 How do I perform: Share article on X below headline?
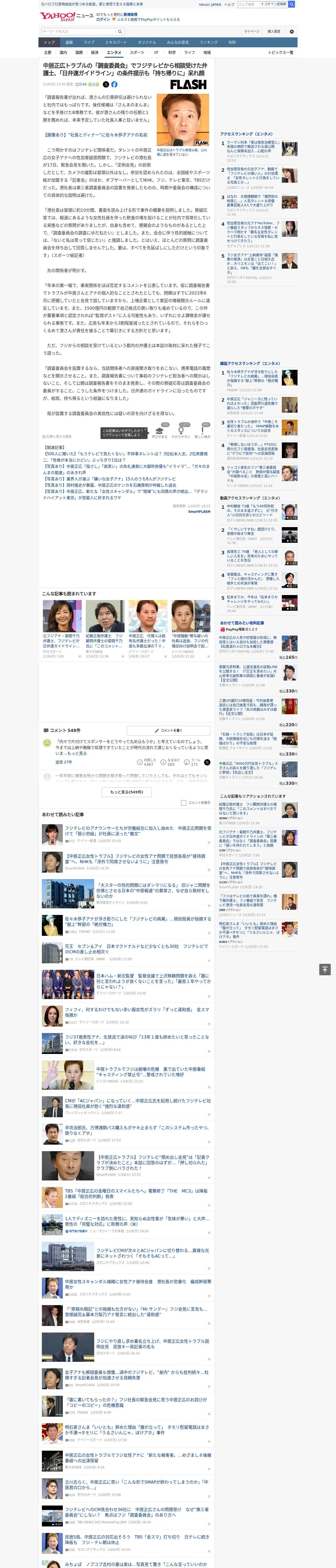[106, 85]
